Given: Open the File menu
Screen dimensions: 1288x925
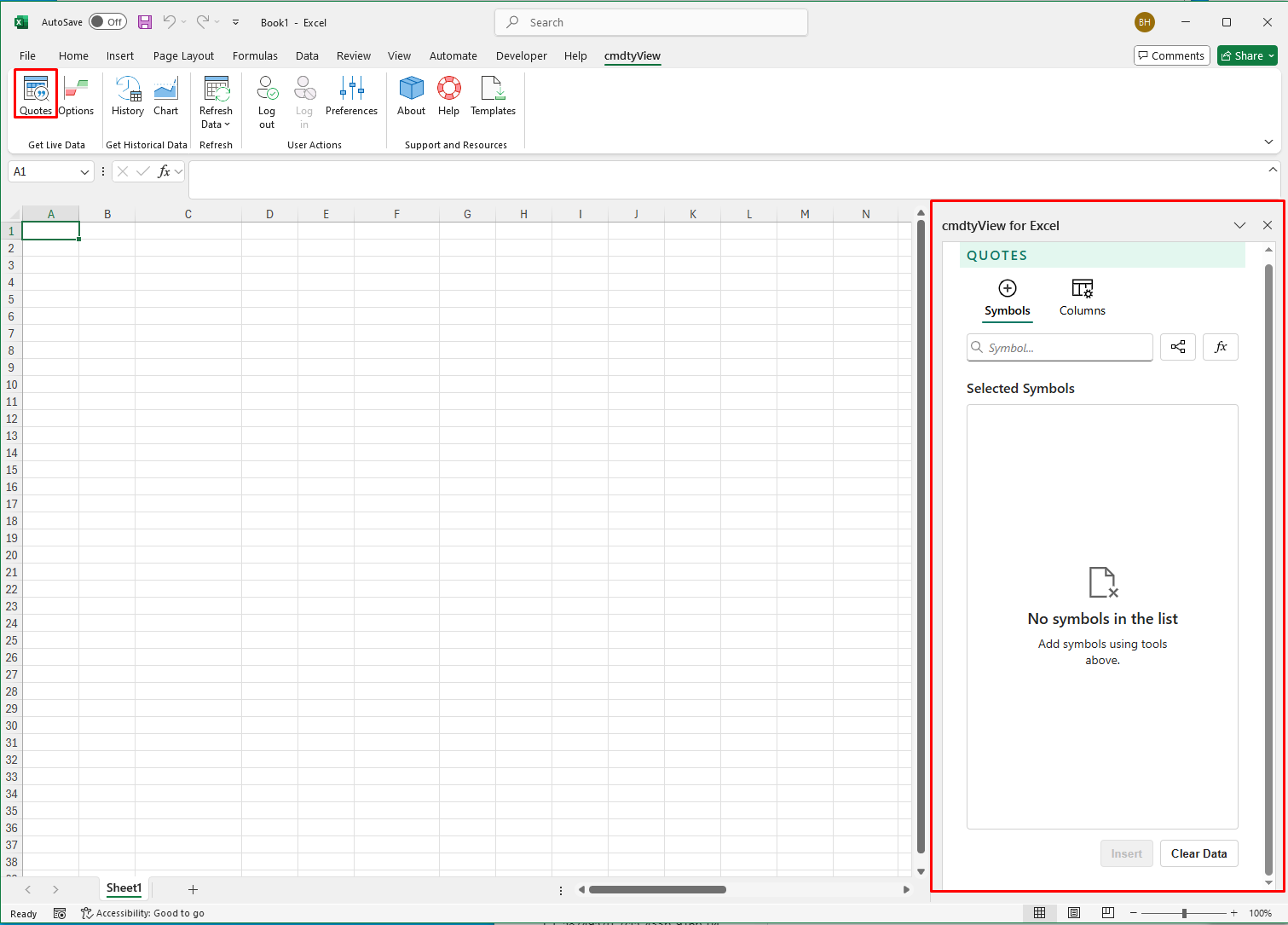Looking at the screenshot, I should (x=27, y=55).
